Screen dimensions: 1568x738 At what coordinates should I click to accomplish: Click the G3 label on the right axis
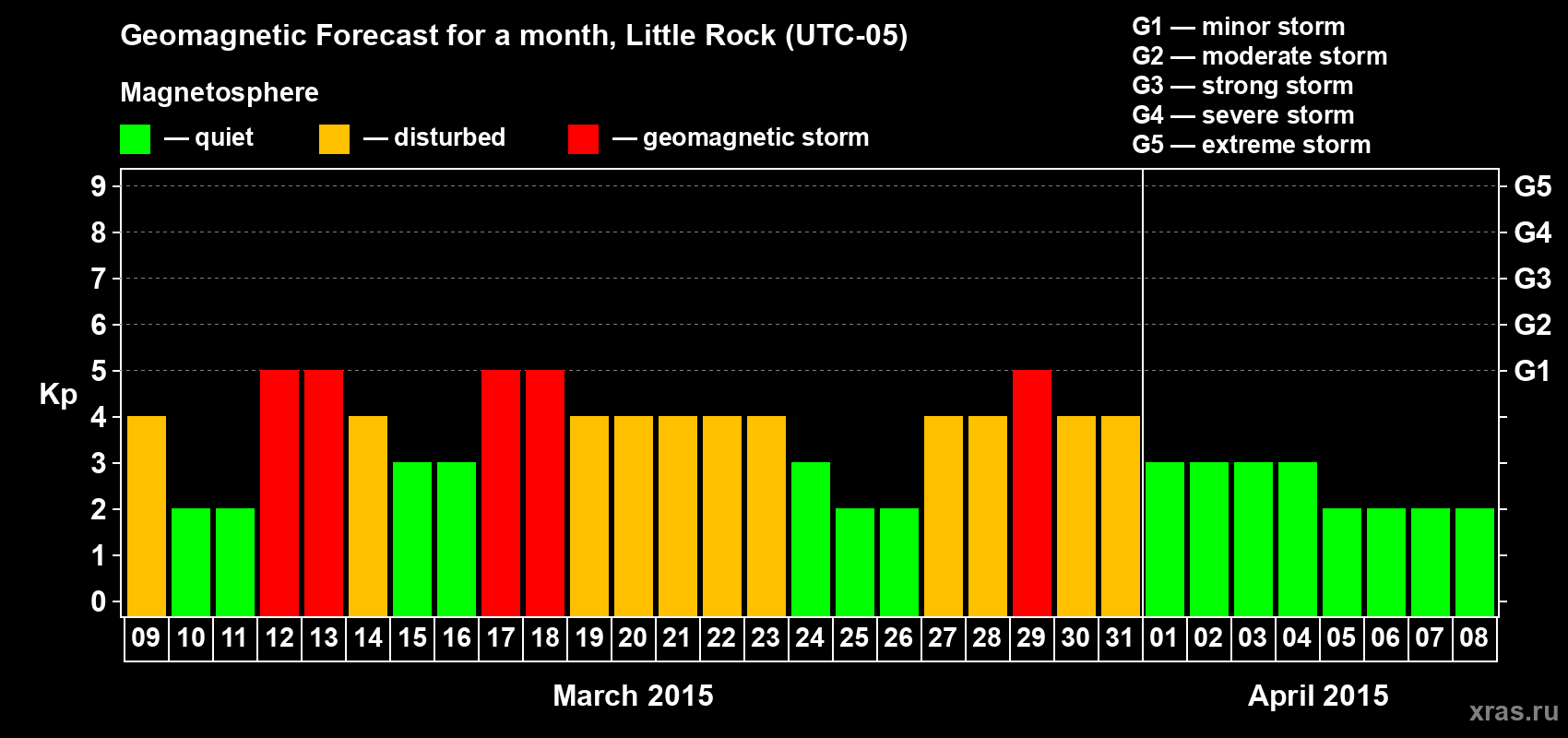[1533, 279]
